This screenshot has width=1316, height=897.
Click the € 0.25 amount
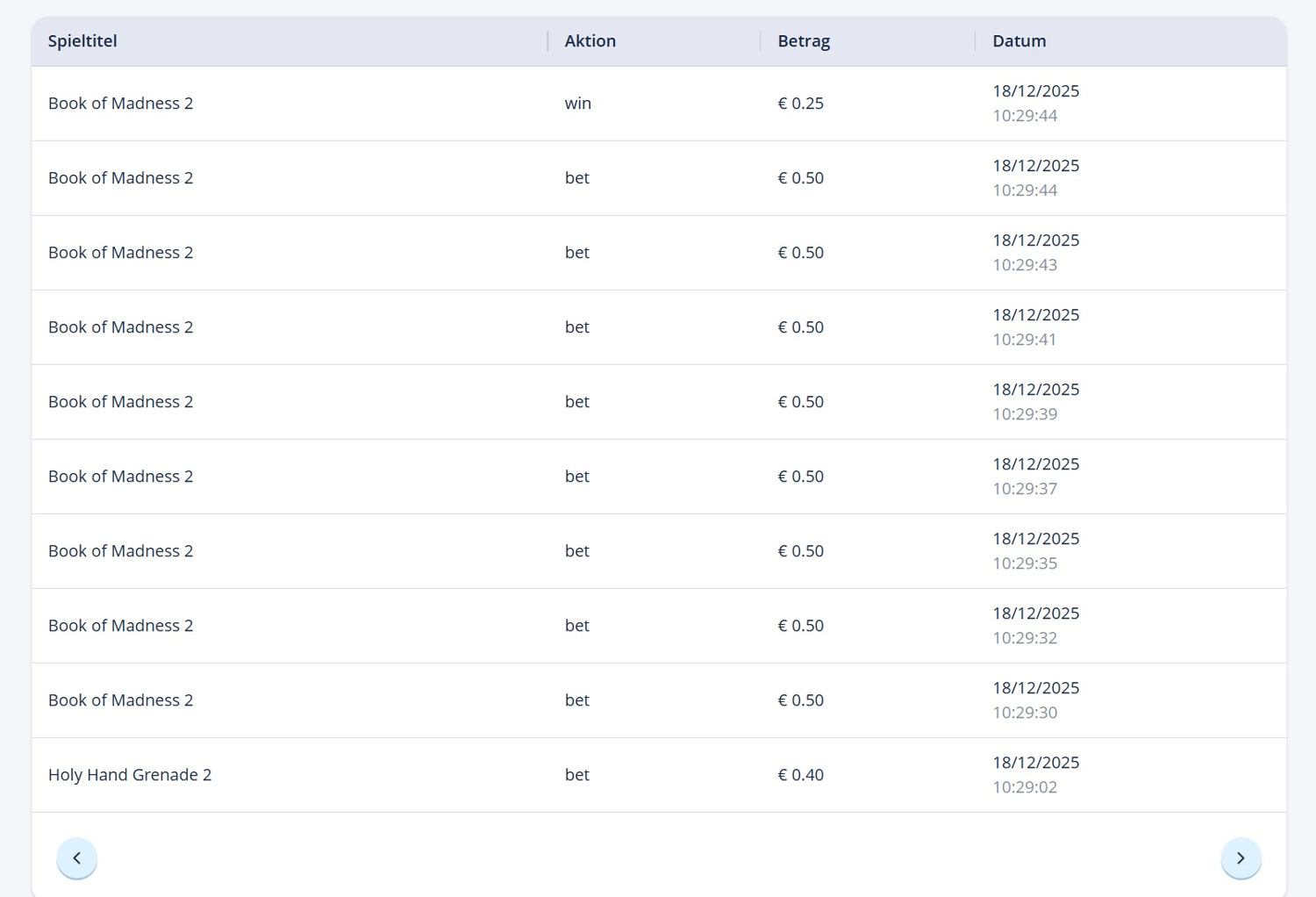point(801,104)
